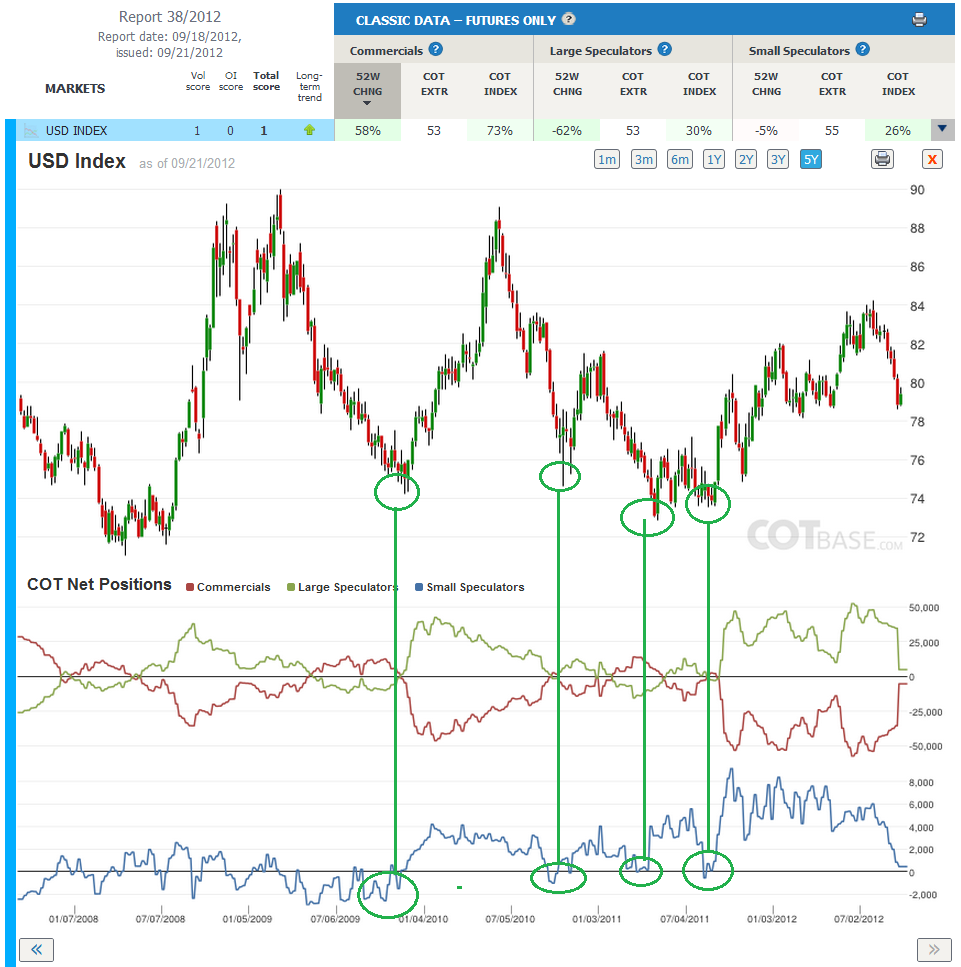Click the -5% Small Speculators cell
Screen dimensions: 961x967
pos(766,131)
